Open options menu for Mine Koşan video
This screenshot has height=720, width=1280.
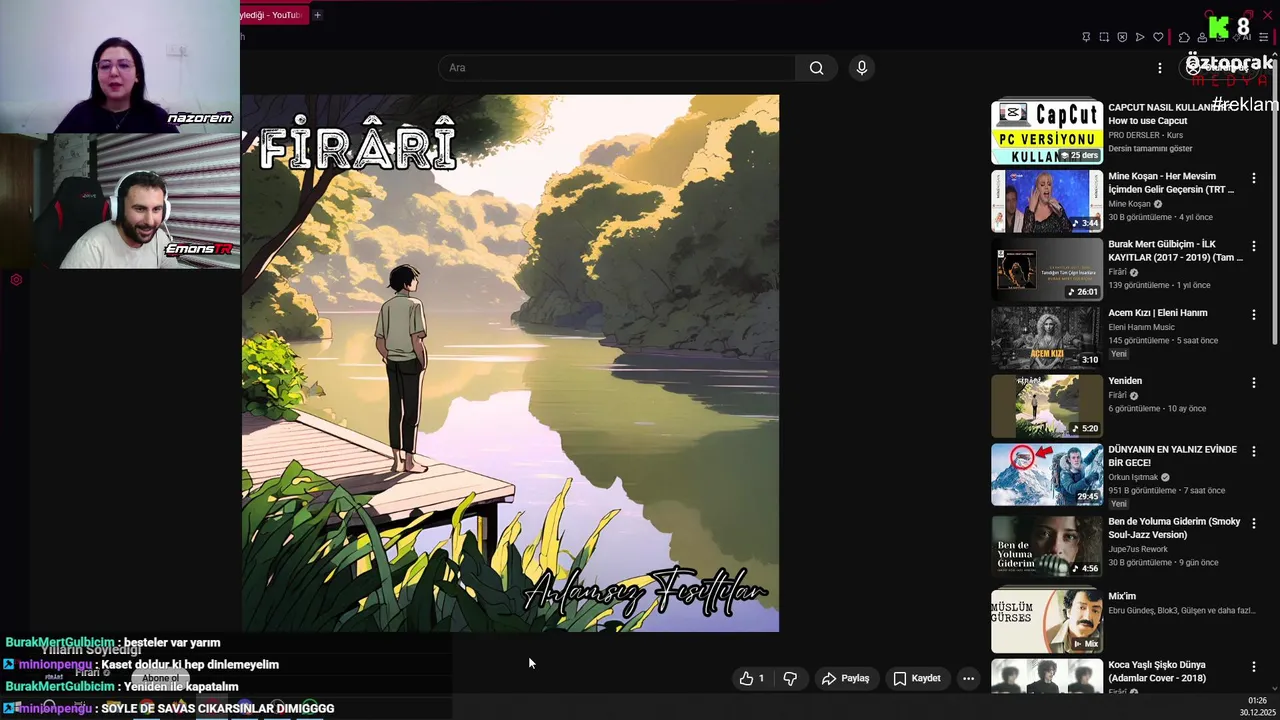point(1254,178)
